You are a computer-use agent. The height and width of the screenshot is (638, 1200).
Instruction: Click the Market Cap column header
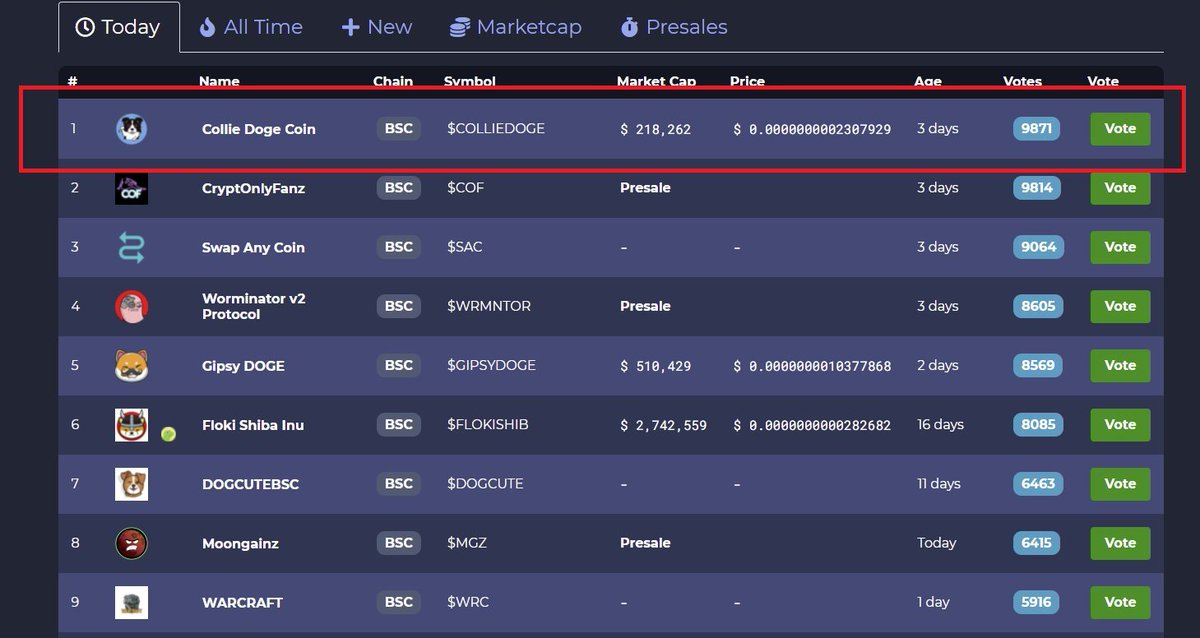tap(656, 81)
